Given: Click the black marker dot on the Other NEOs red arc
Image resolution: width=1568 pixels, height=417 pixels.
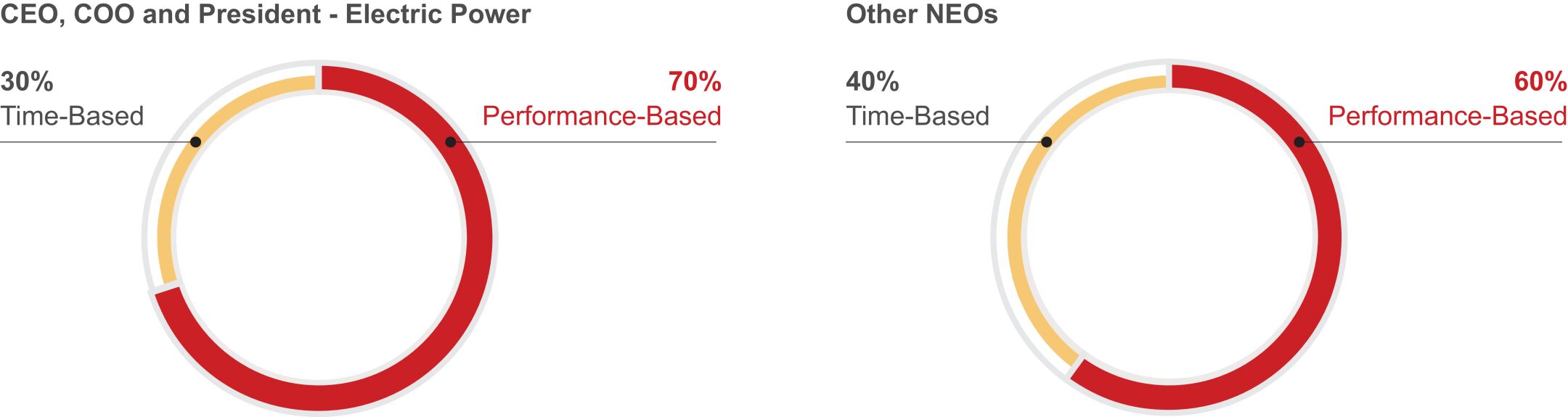Looking at the screenshot, I should [x=1299, y=142].
